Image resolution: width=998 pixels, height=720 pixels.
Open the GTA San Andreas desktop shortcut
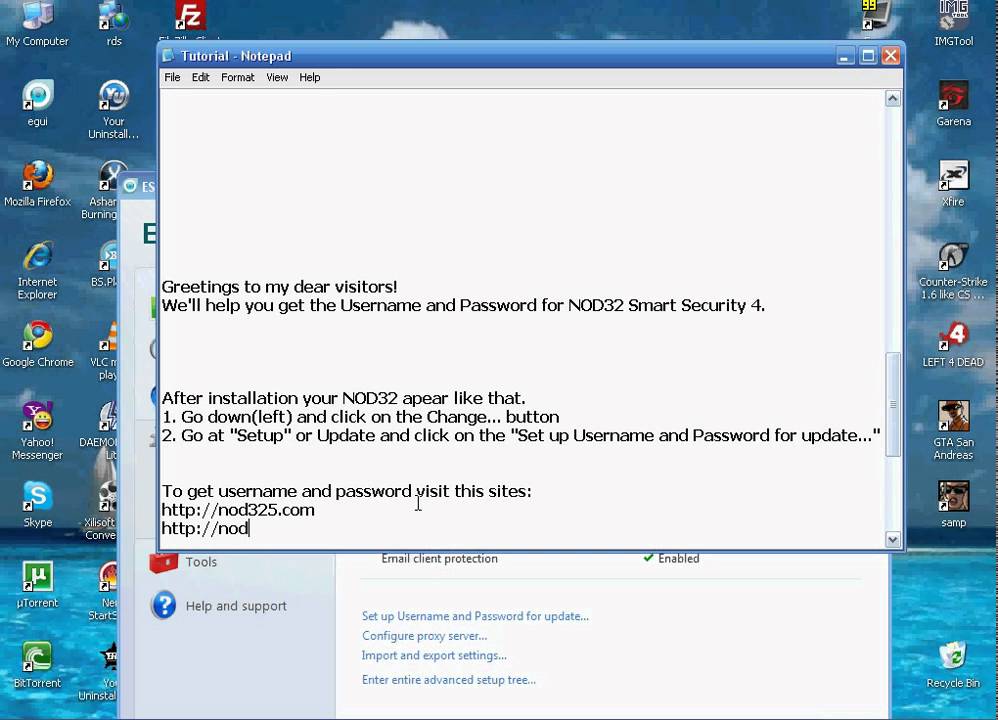point(953,430)
